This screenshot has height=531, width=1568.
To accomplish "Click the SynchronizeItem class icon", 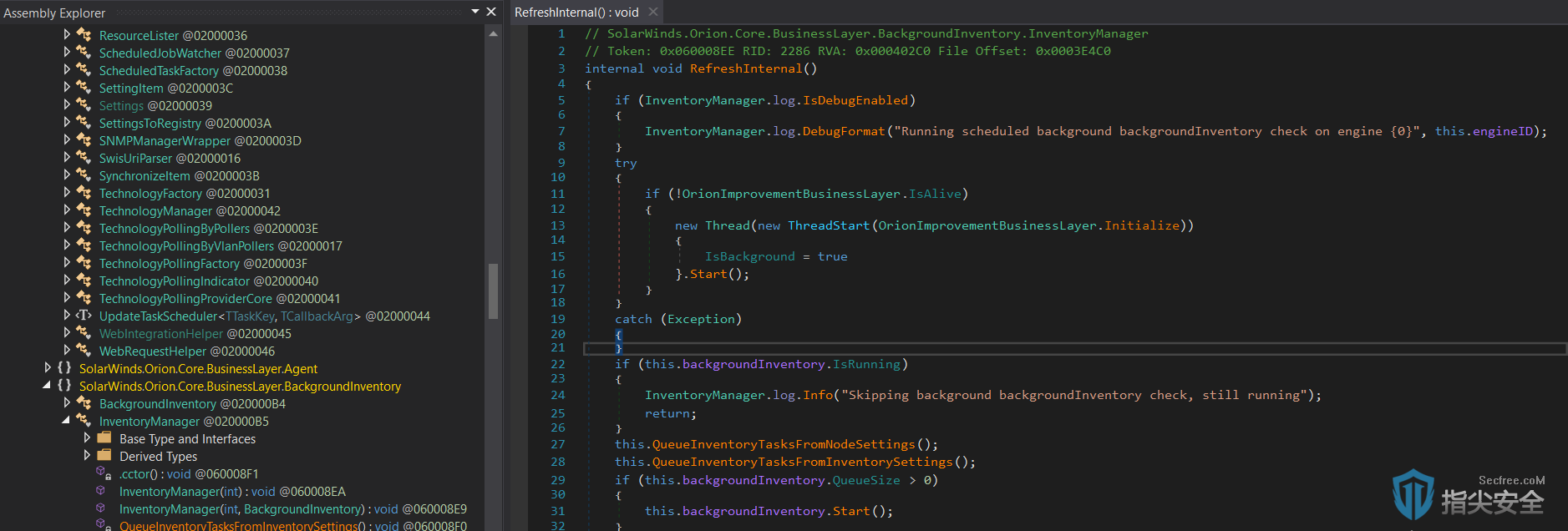I will (x=84, y=175).
